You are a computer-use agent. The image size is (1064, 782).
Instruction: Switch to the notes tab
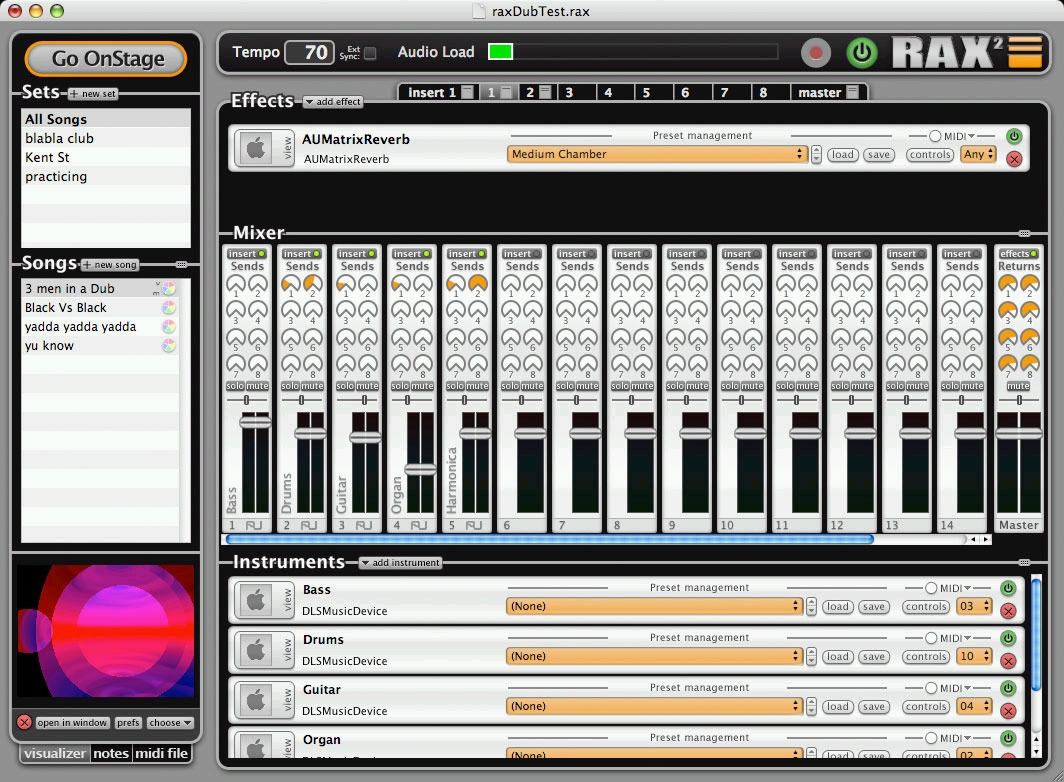click(111, 753)
